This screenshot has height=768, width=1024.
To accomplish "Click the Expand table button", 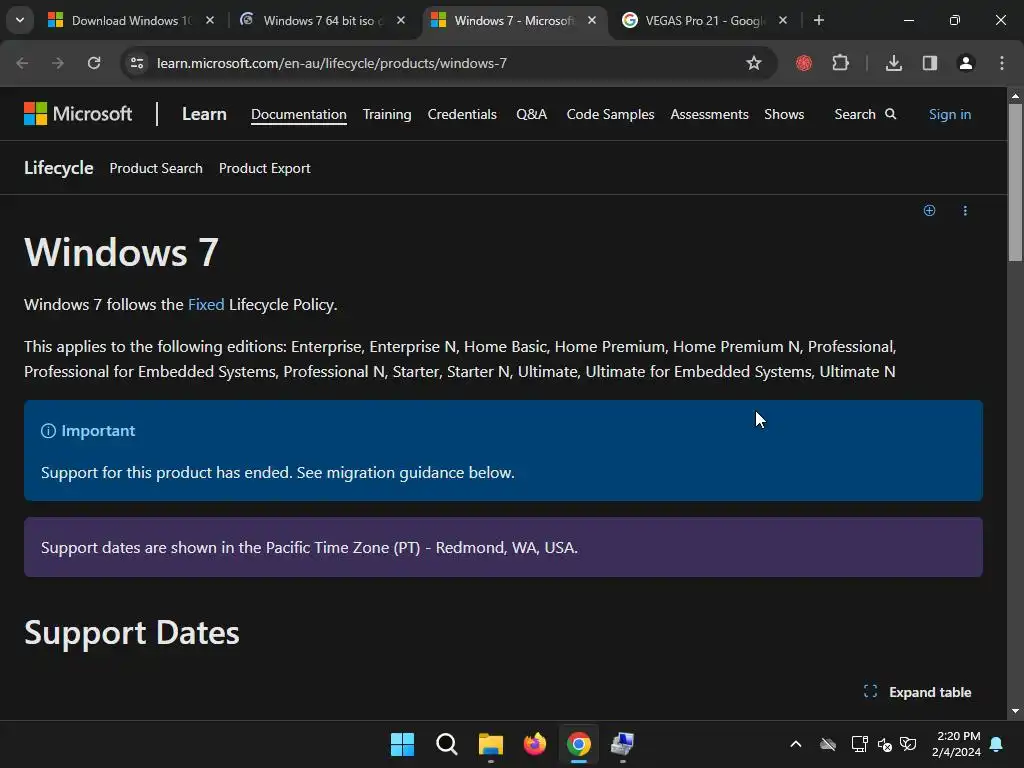I will 918,692.
